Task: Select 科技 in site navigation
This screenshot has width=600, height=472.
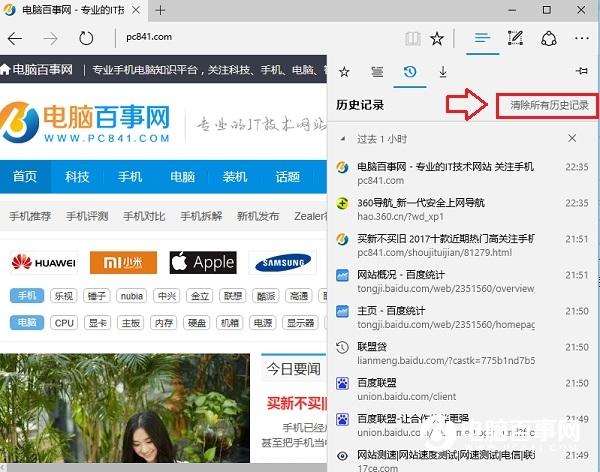Action: point(77,176)
